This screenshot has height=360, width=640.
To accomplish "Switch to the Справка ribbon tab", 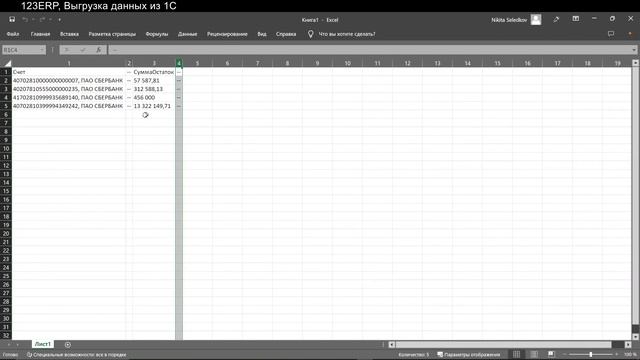I will [286, 34].
